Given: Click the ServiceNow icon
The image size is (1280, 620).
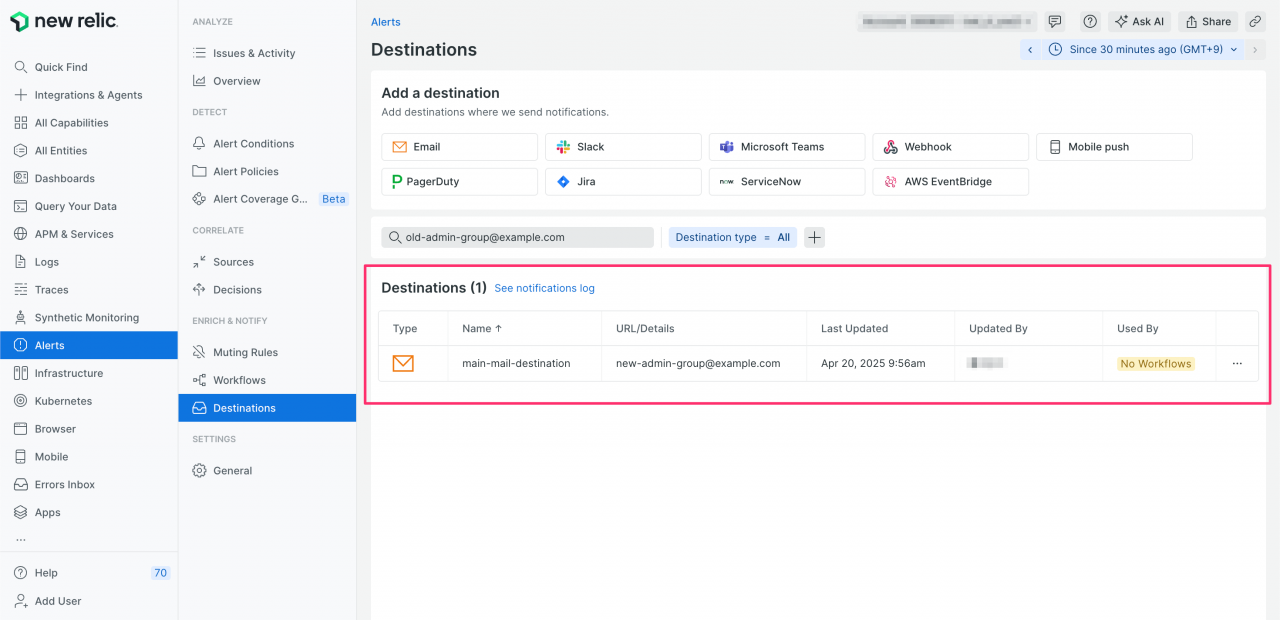Looking at the screenshot, I should [x=727, y=182].
